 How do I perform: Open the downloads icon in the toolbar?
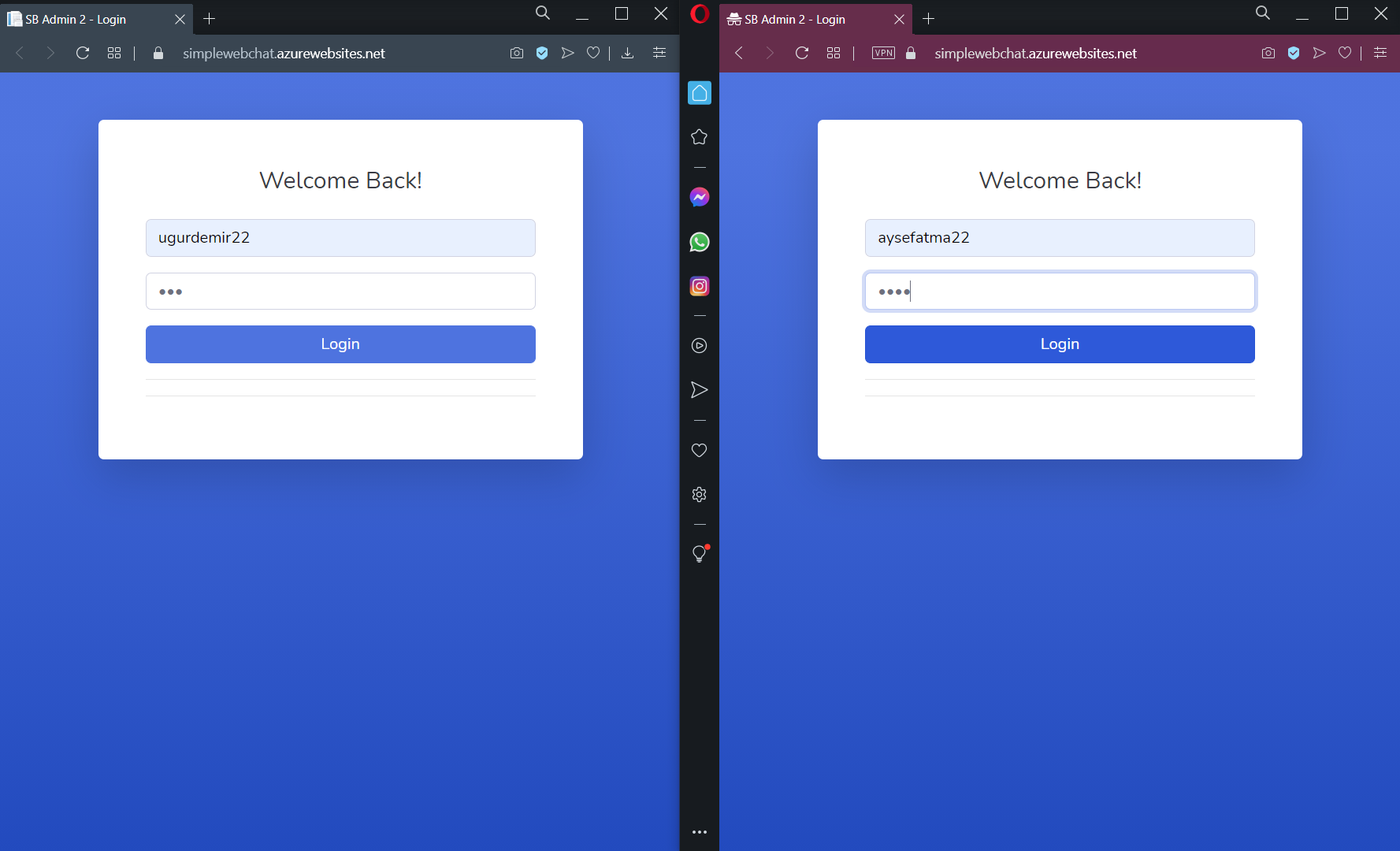628,53
